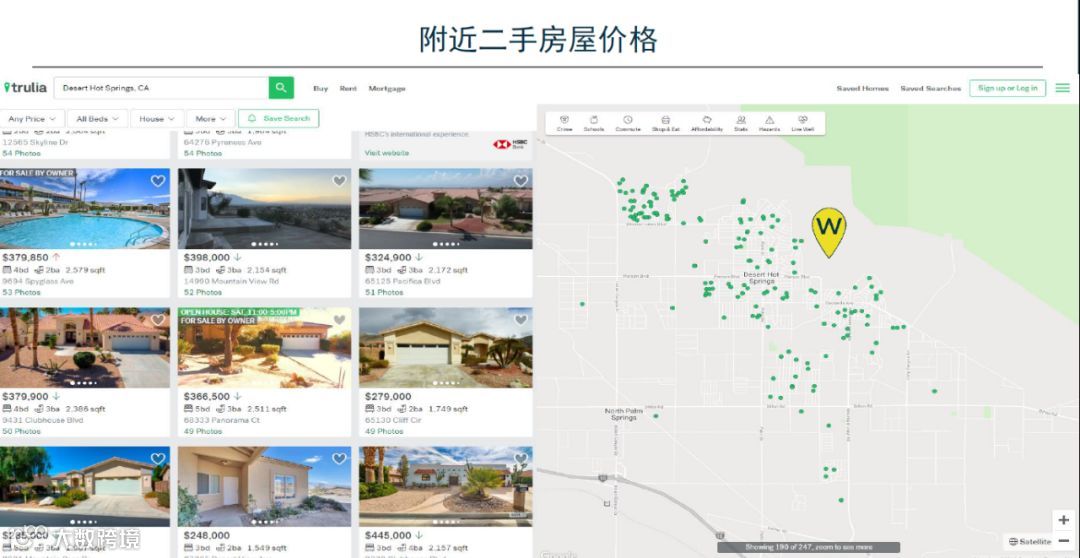This screenshot has width=1080, height=558.
Task: Show Crime map layer
Action: coord(564,123)
